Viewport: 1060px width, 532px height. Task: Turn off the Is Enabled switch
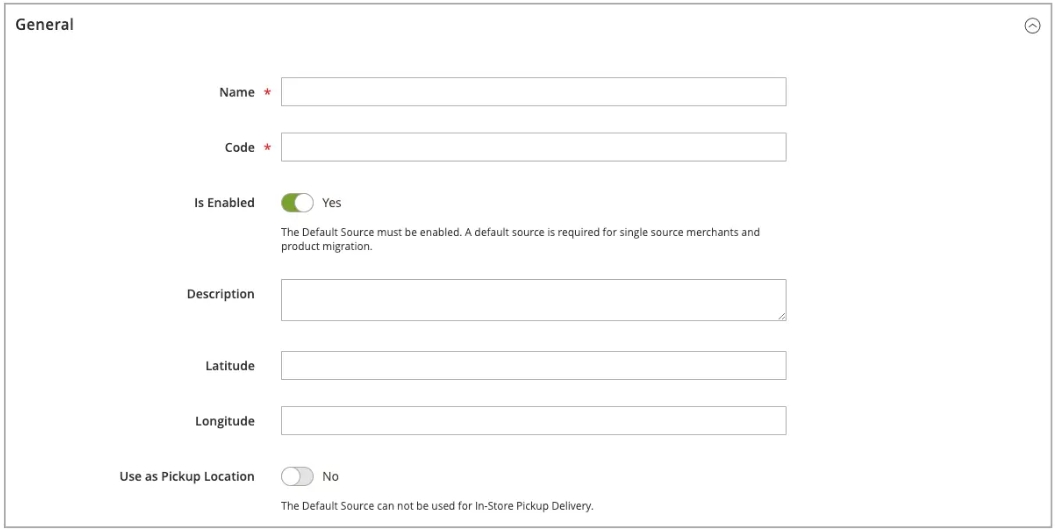tap(297, 203)
